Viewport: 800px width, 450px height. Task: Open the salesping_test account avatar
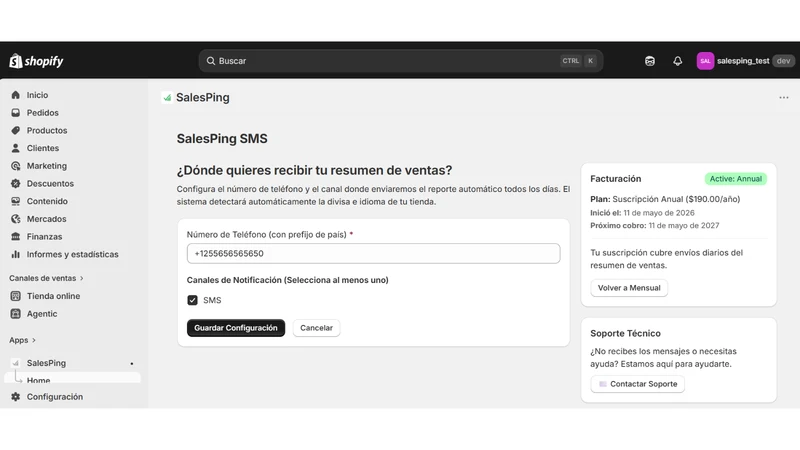(705, 61)
